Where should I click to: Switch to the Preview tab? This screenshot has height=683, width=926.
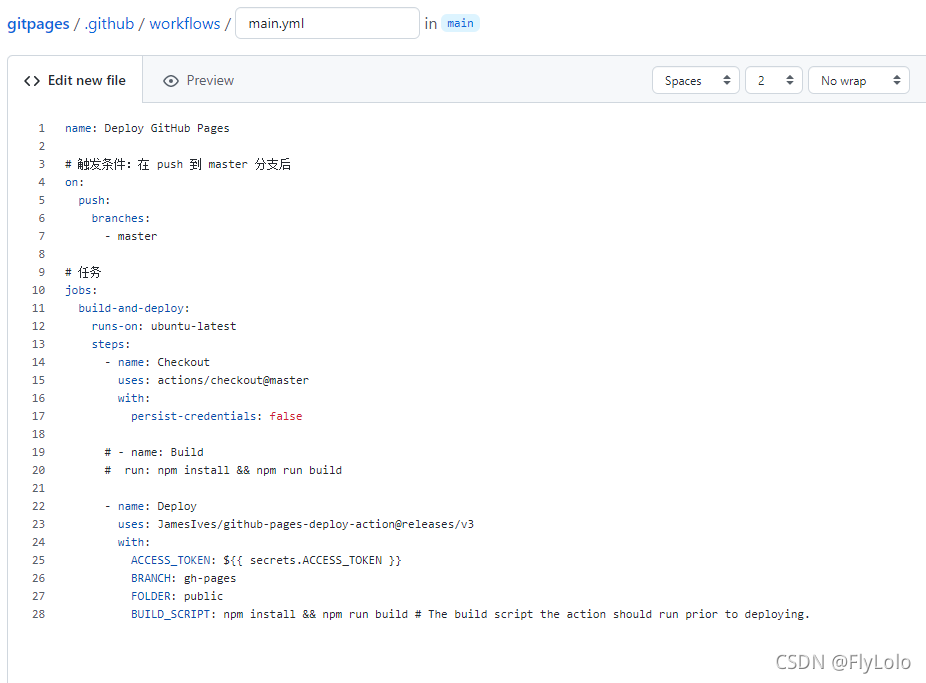(x=198, y=80)
